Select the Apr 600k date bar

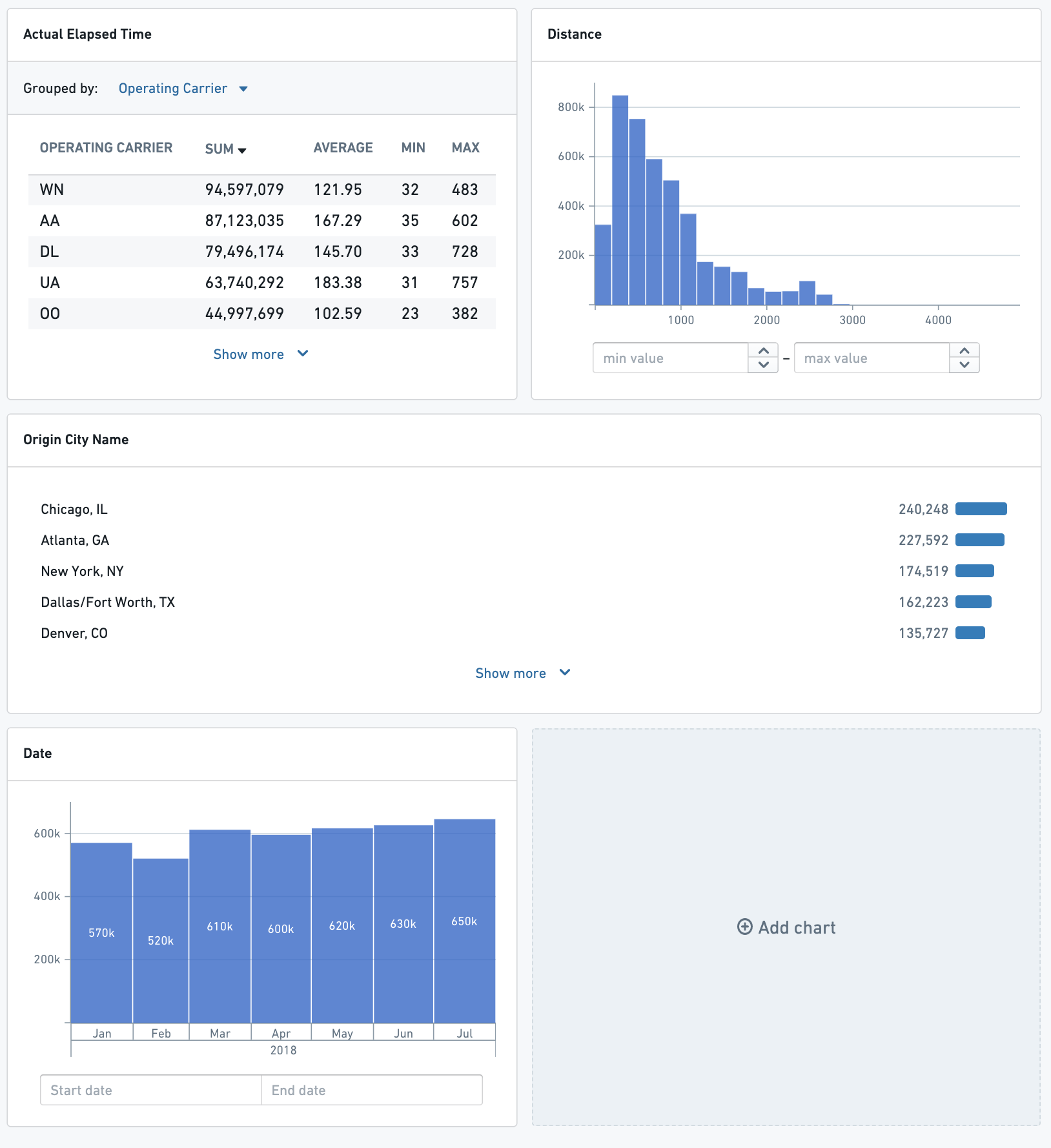tap(281, 928)
